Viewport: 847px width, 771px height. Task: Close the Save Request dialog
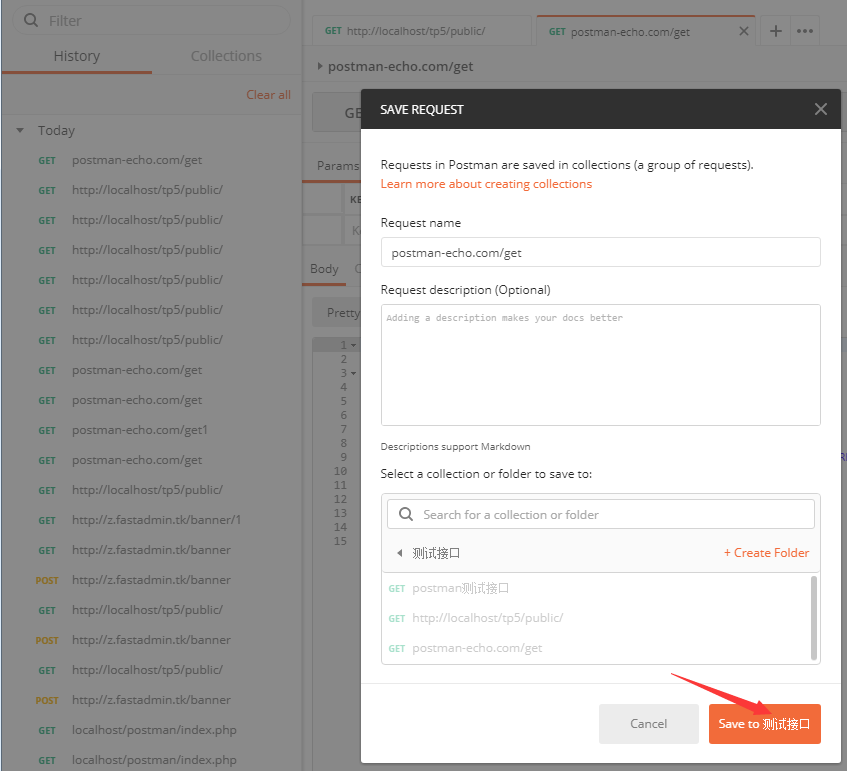point(821,109)
